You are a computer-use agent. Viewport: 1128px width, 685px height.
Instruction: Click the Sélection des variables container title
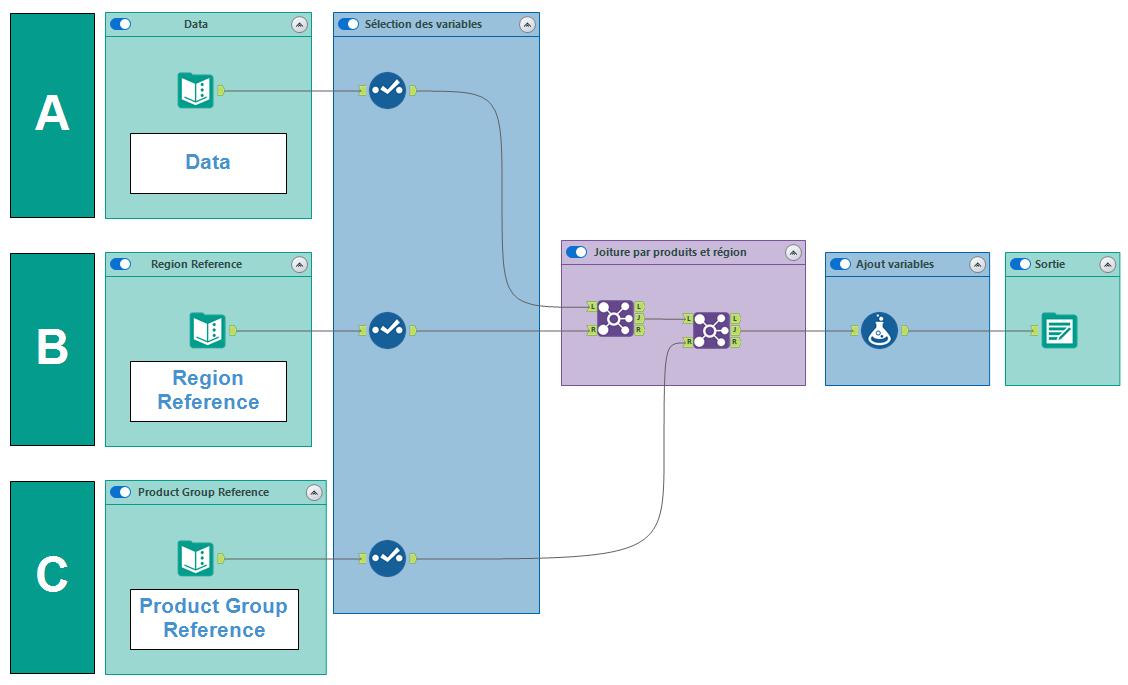click(423, 24)
